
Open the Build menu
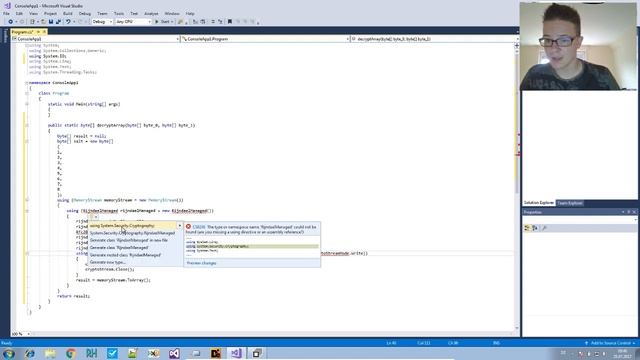68,13
